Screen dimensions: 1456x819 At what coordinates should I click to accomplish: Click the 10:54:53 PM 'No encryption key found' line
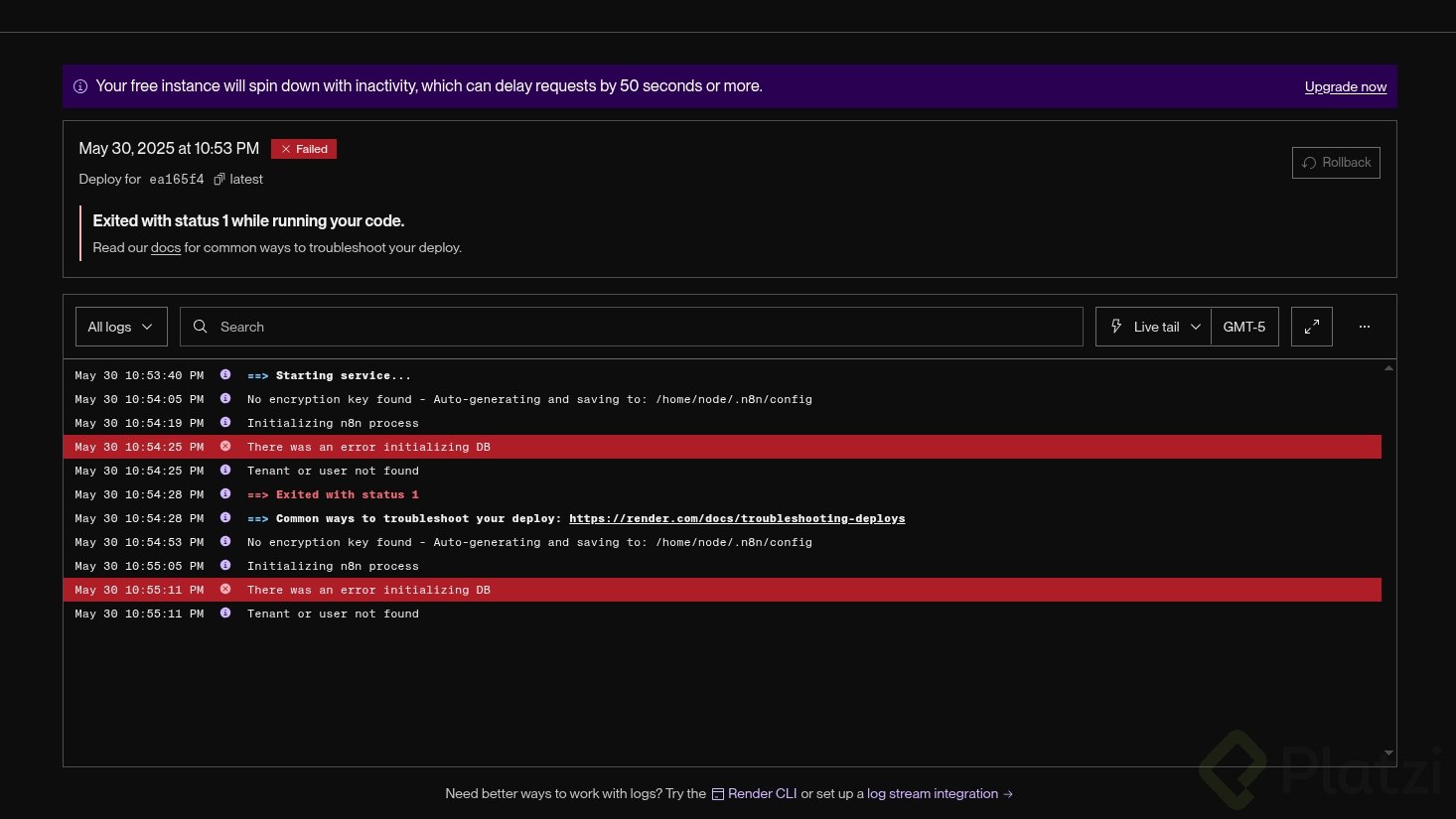(722, 542)
